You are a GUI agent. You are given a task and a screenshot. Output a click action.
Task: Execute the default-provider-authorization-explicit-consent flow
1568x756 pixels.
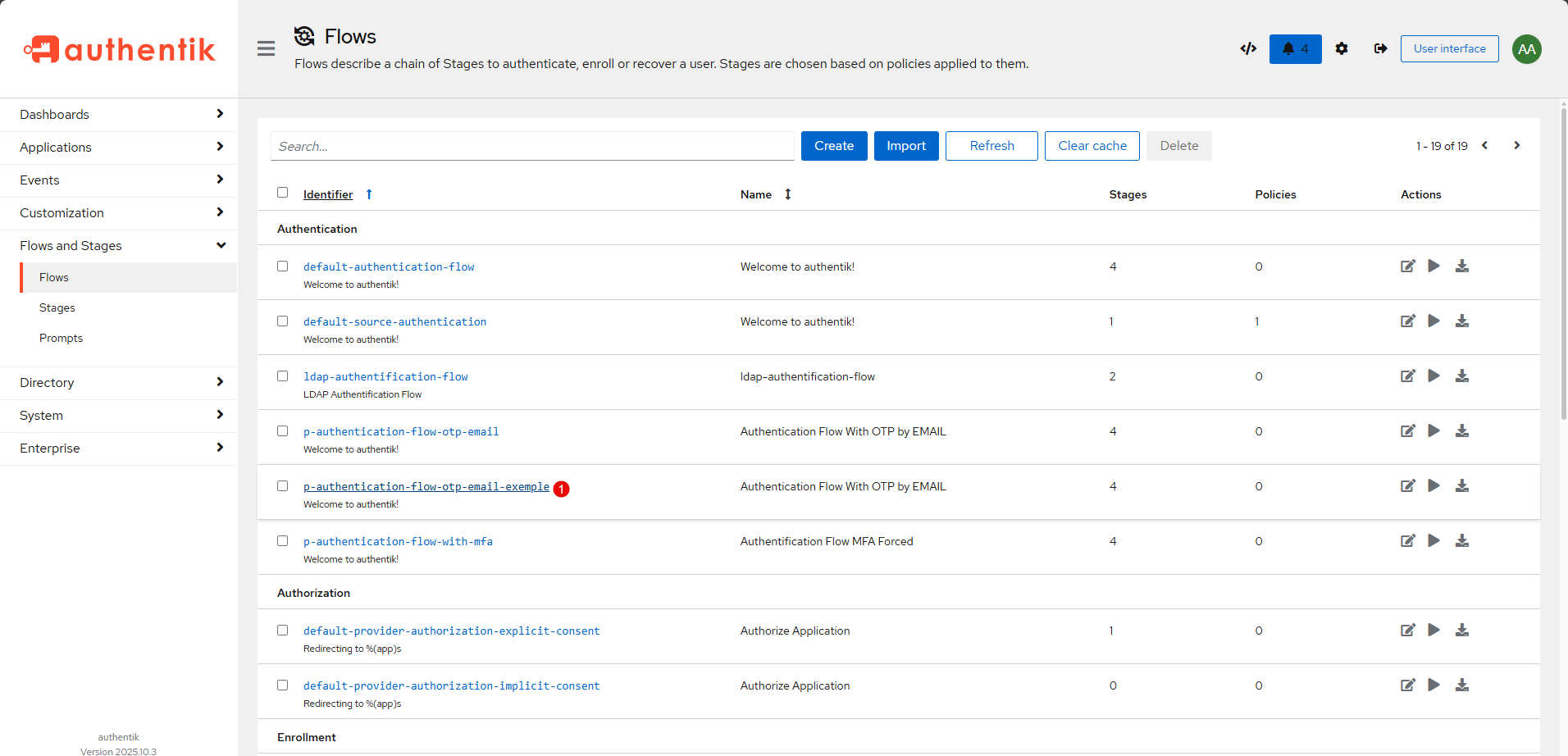[1434, 631]
